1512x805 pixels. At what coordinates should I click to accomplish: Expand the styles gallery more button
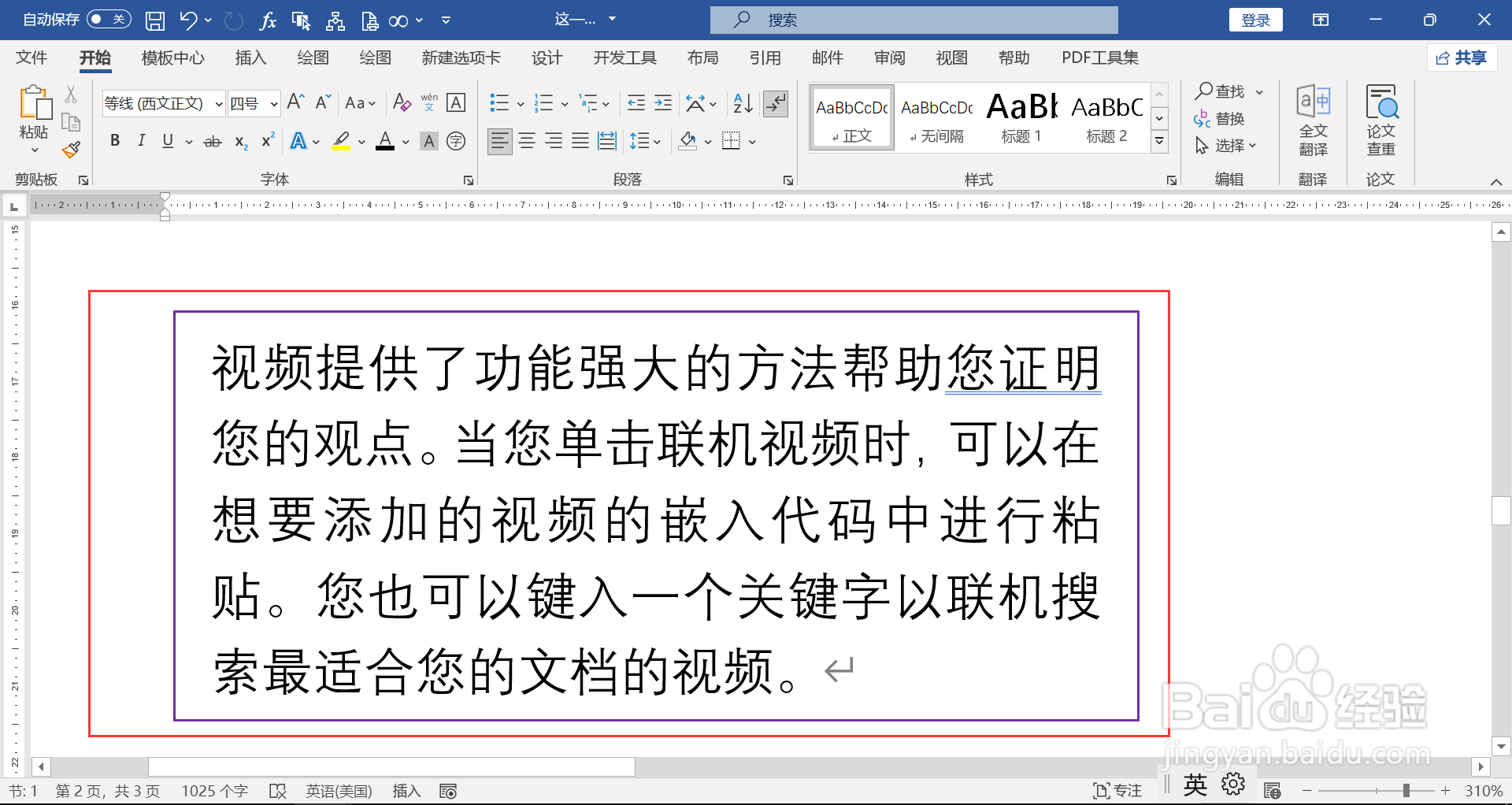[x=1159, y=142]
